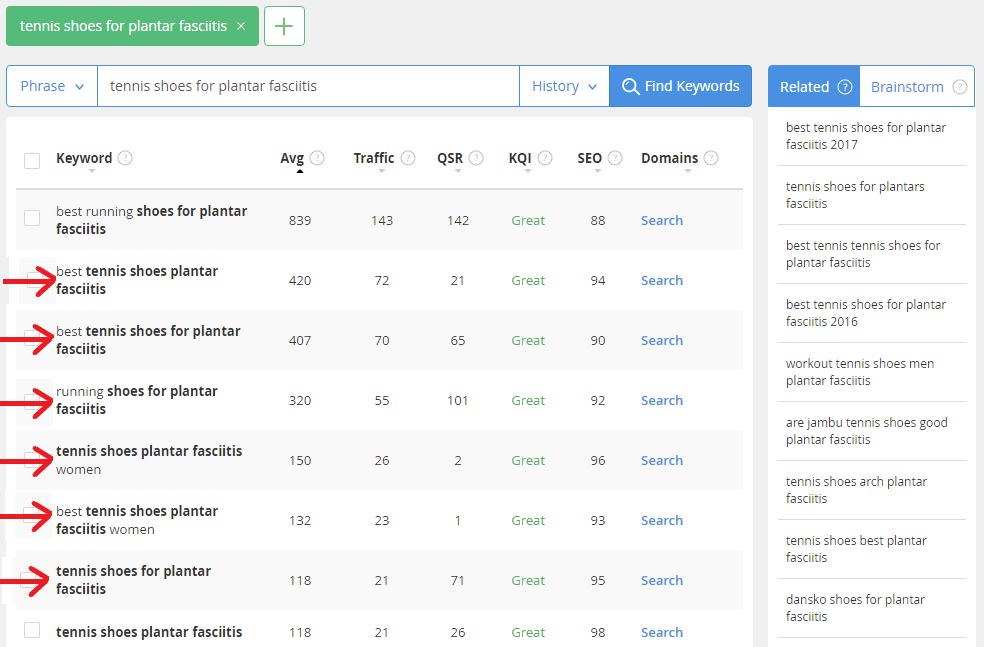Click Search link for best running shoes keyword
The width and height of the screenshot is (984, 647).
click(x=662, y=220)
